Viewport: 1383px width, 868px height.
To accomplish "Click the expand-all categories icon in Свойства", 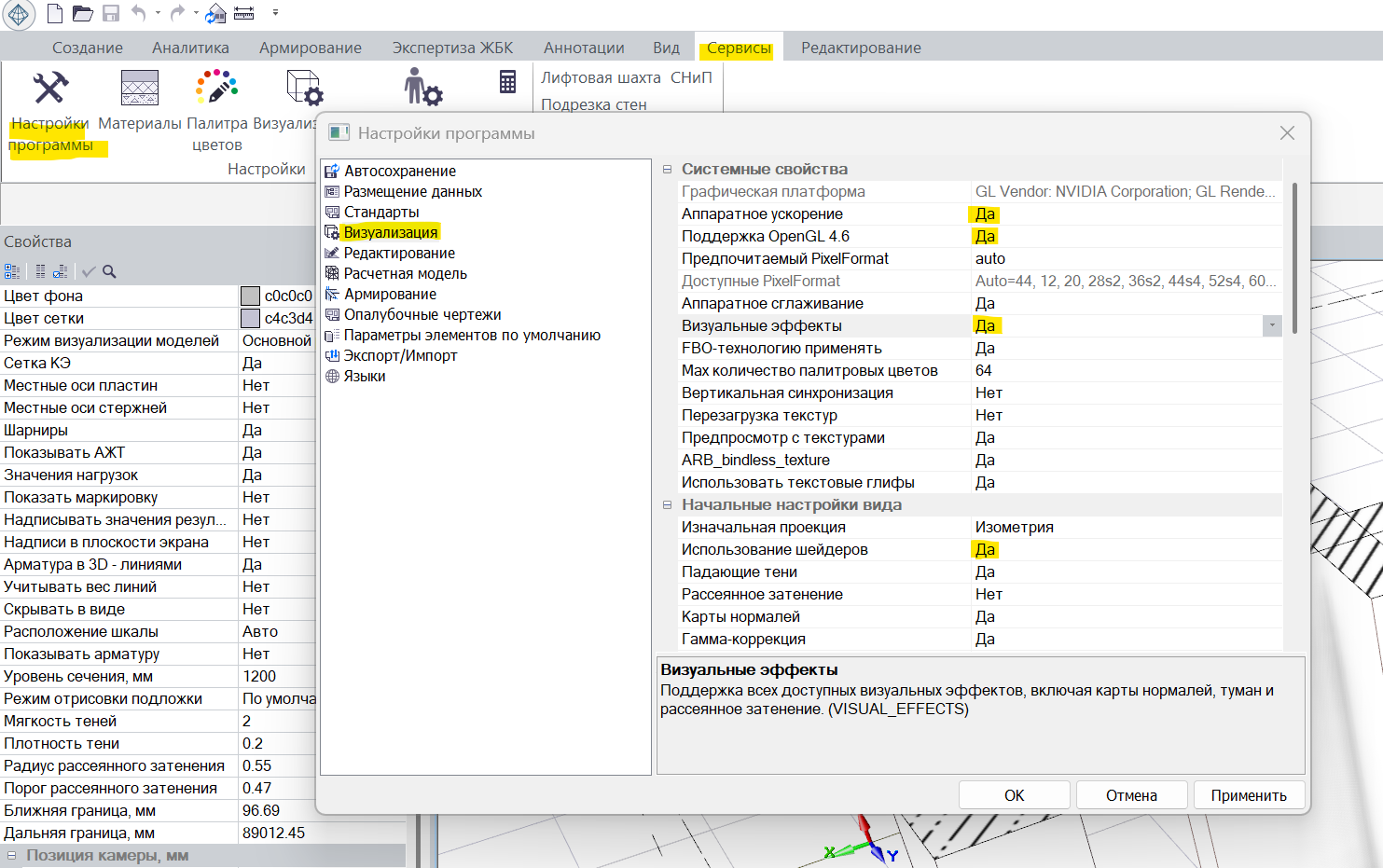I will point(12,271).
